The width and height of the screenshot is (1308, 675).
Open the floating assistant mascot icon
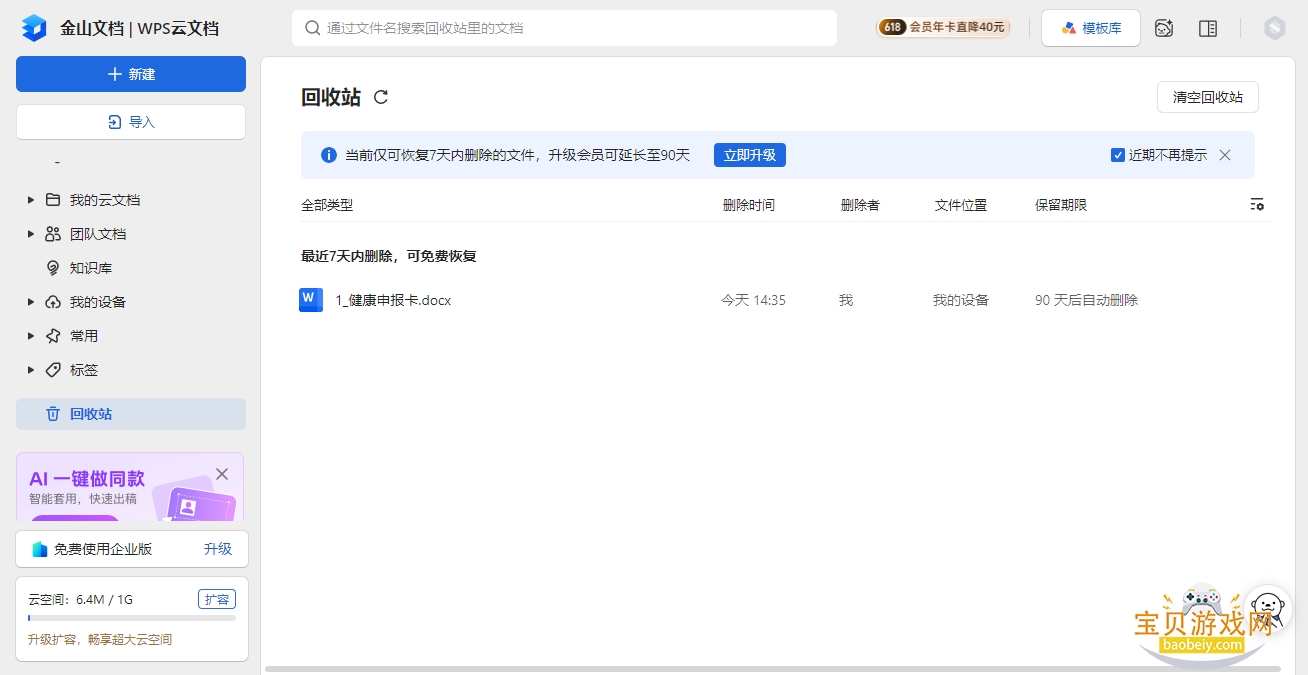[x=1267, y=608]
